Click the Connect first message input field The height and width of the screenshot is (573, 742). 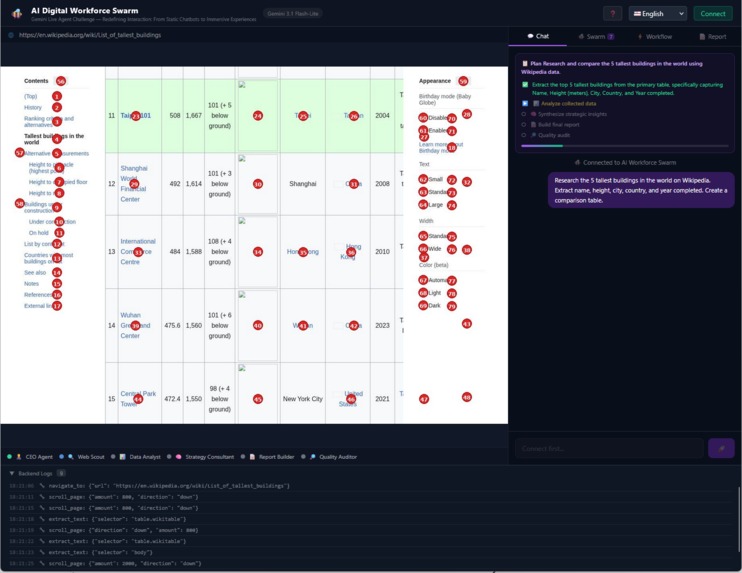(x=609, y=448)
